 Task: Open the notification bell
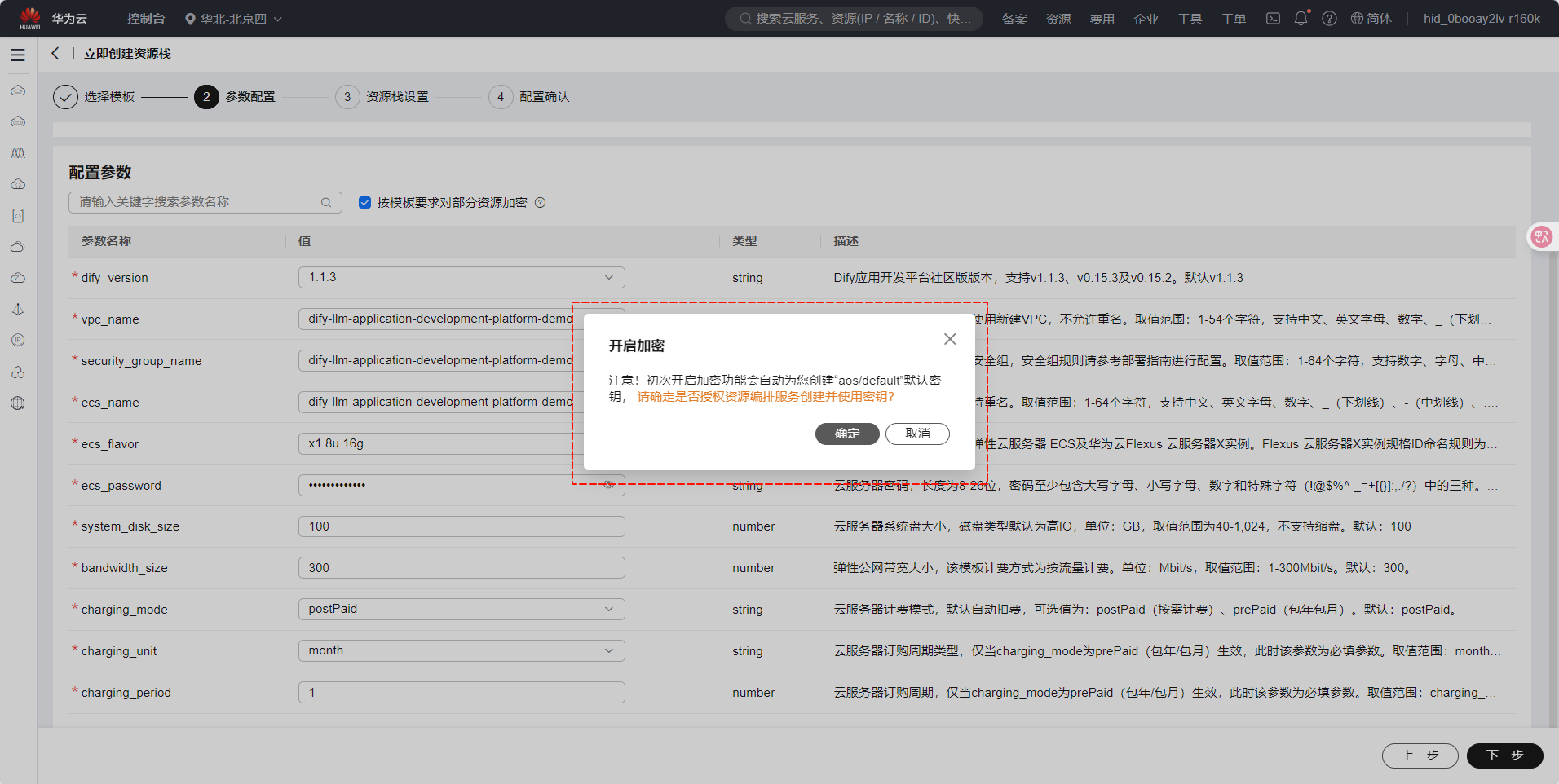[1301, 18]
